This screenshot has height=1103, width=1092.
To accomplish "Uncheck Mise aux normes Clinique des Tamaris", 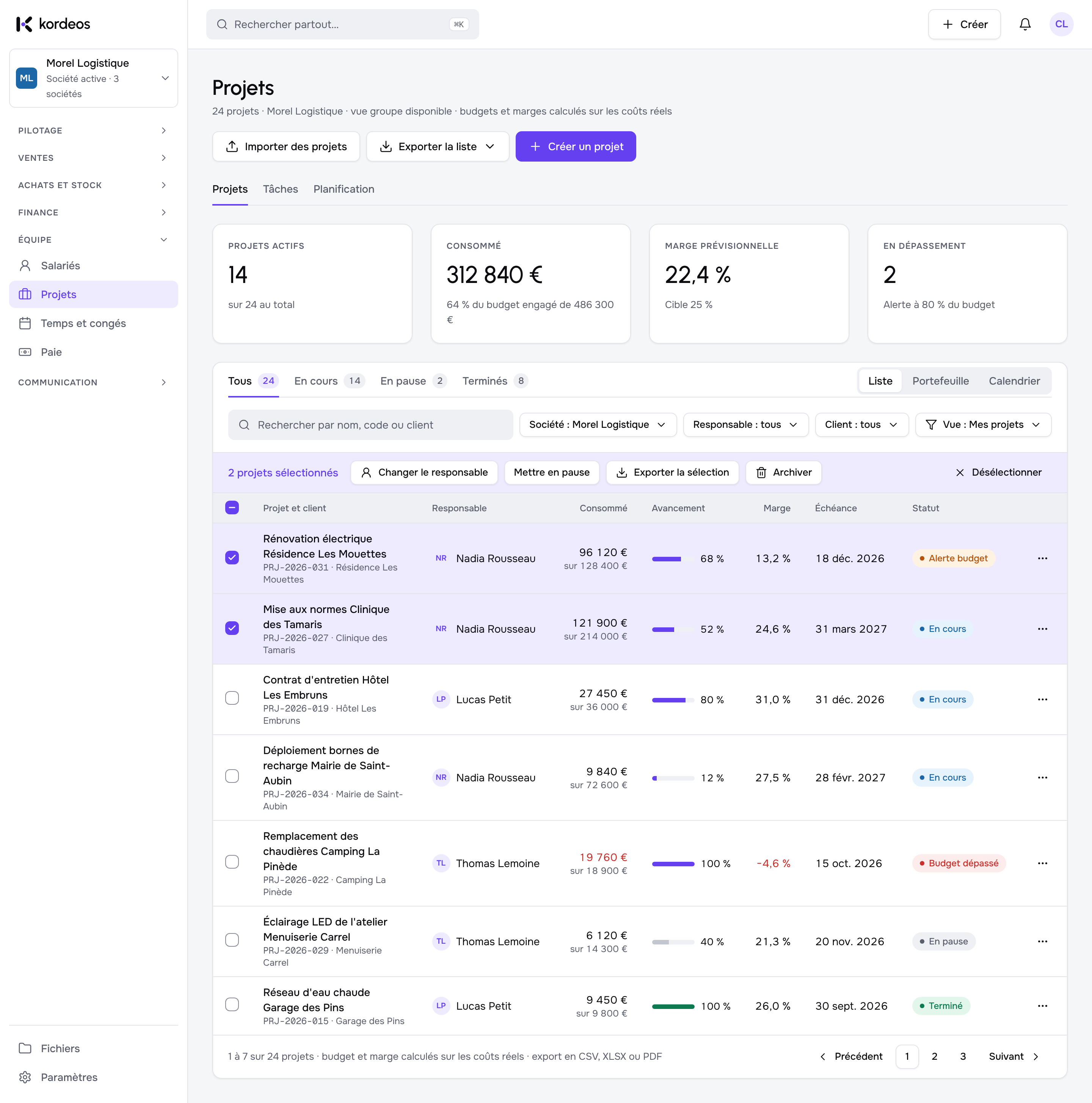I will click(x=232, y=628).
